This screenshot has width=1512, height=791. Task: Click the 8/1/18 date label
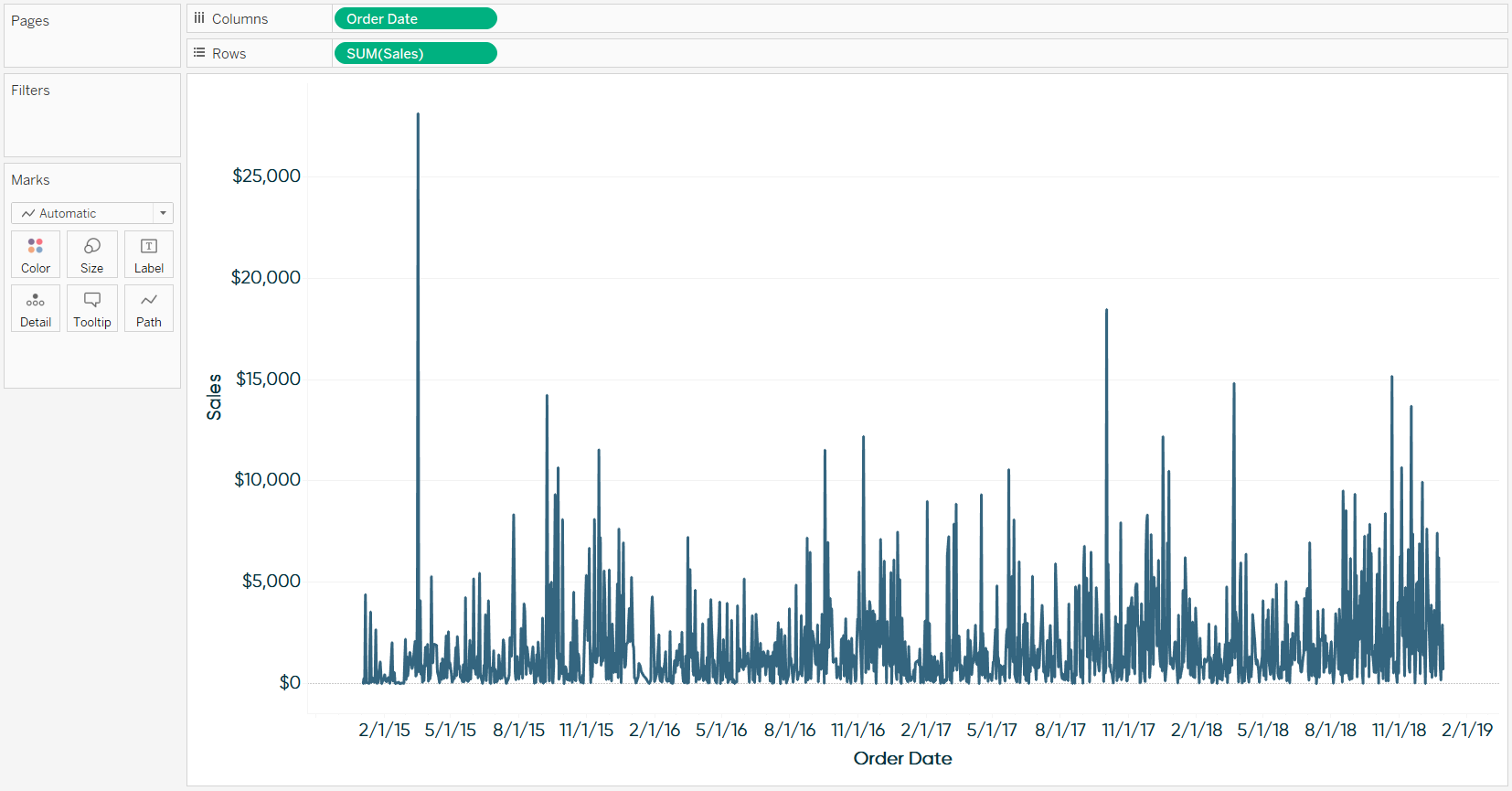point(1331,730)
